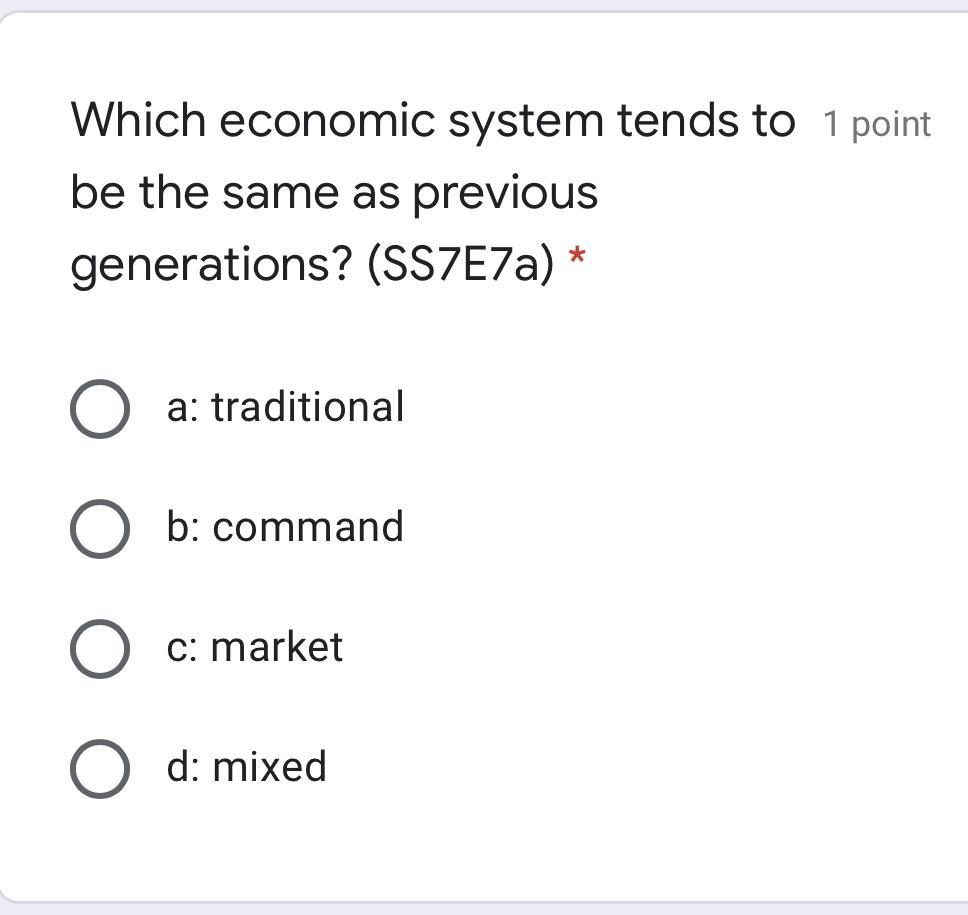Click the "be the same as previous" line
The width and height of the screenshot is (968, 915).
pyautogui.click(x=334, y=192)
